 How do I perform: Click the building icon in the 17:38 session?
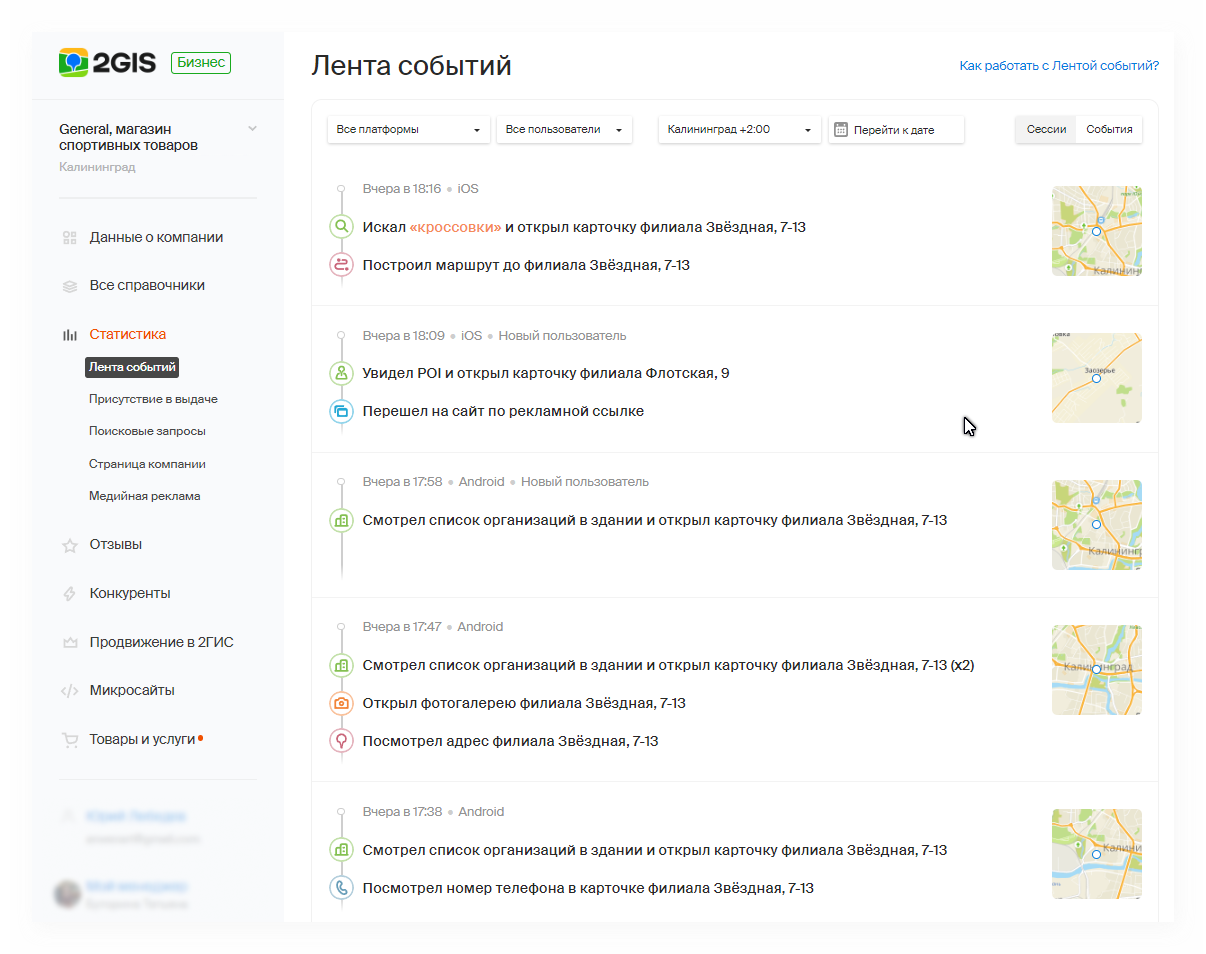(342, 850)
